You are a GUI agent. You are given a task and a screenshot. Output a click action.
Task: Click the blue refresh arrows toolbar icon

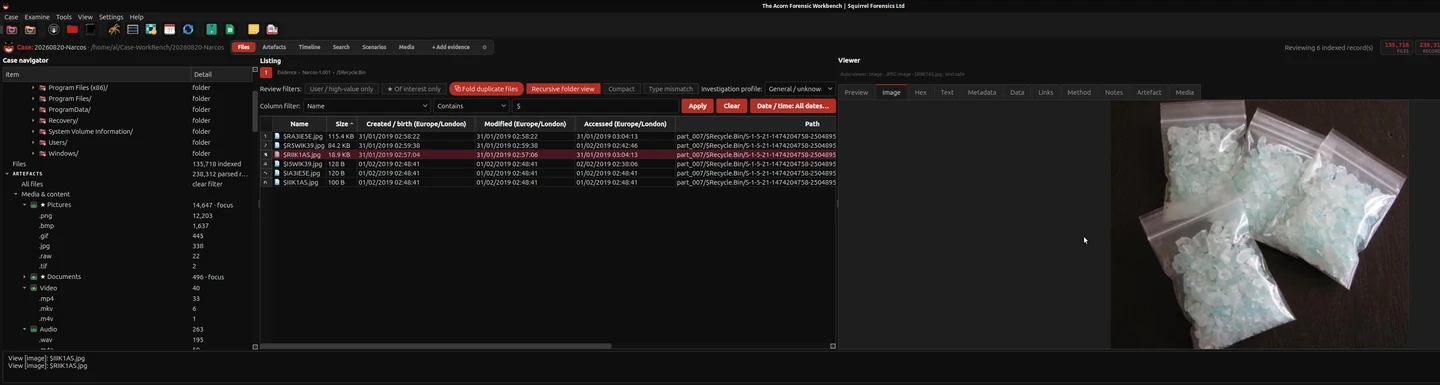click(188, 29)
